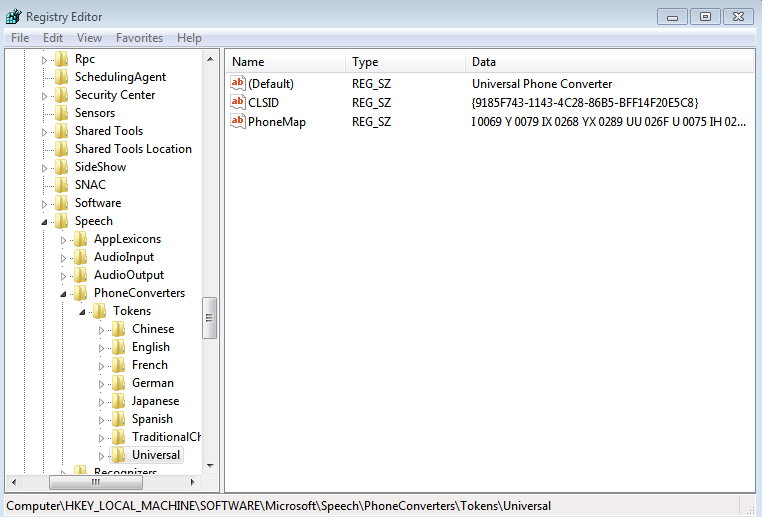
Task: Minimize the Registry Editor window
Action: (x=672, y=17)
